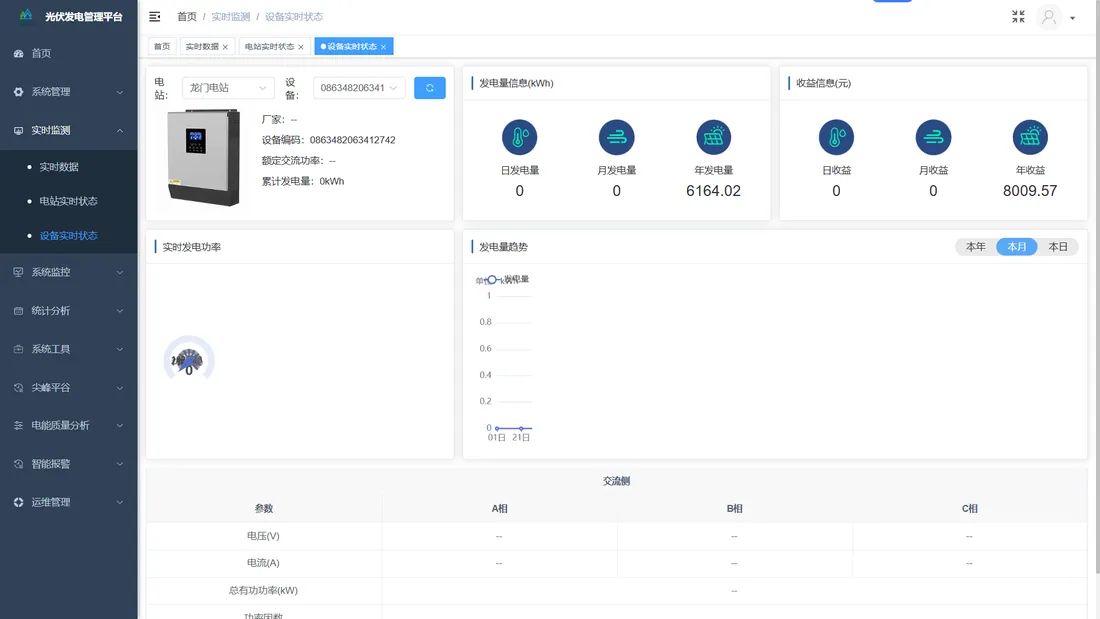Click the 系统监控 icon
The image size is (1100, 619).
18,272
